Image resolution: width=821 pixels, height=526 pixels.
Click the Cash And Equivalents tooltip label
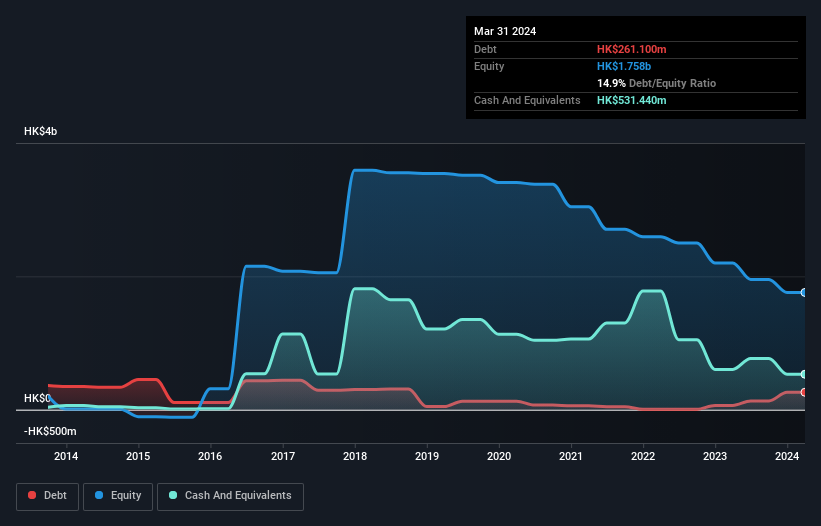click(x=527, y=100)
